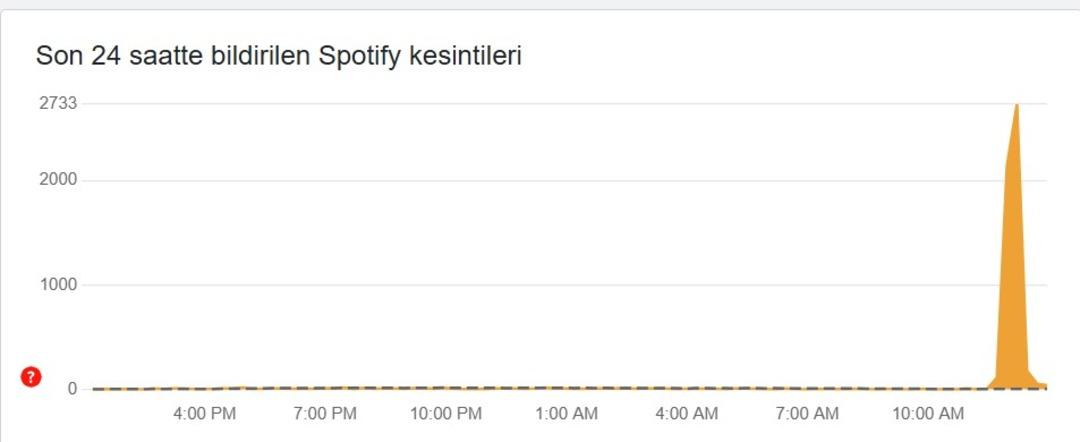The image size is (1080, 442).
Task: Select the 2733 y-axis label
Action: [x=58, y=103]
